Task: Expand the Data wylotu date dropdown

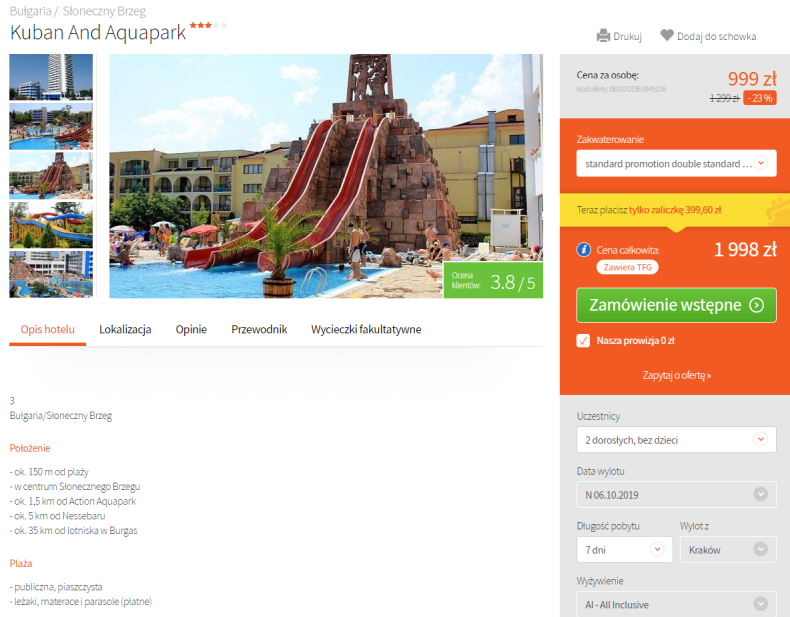Action: (676, 495)
